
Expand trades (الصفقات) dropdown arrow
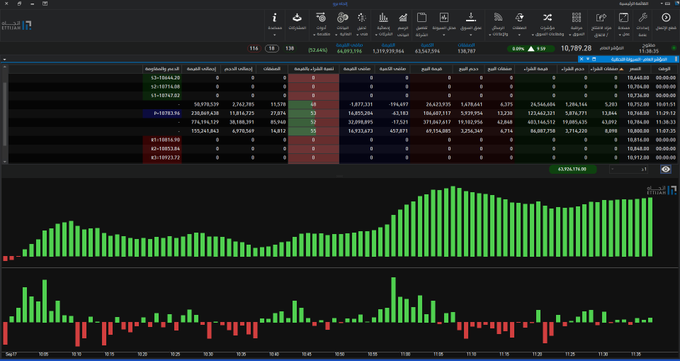(519, 34)
